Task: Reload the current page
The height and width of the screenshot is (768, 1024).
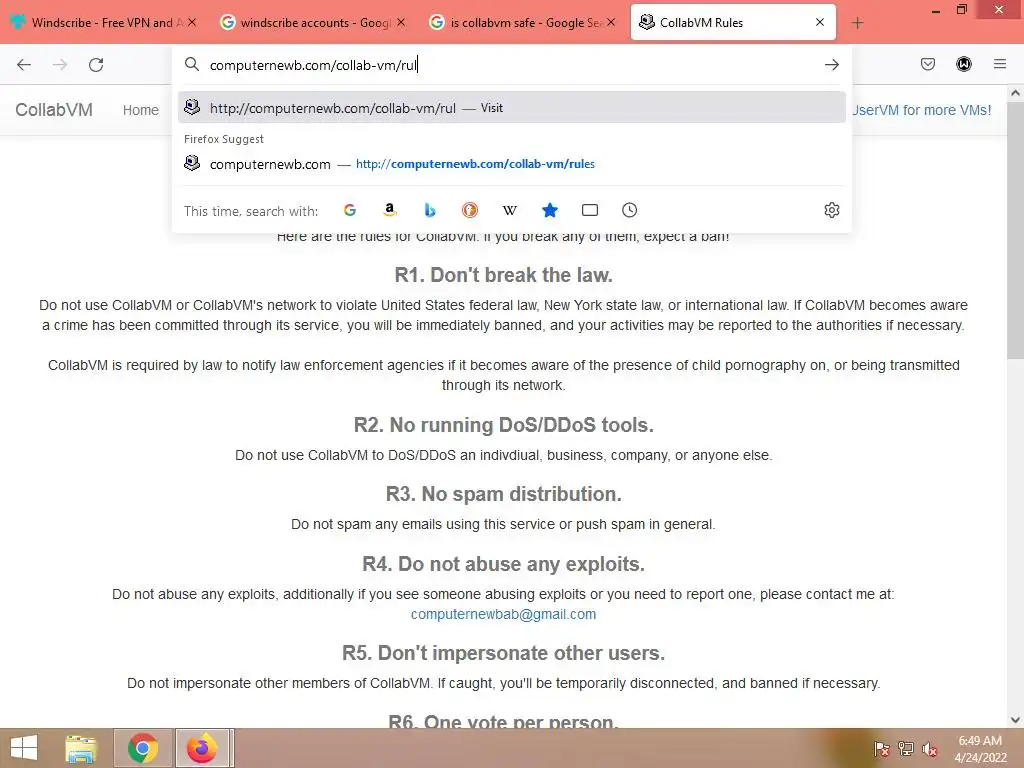Action: click(96, 65)
